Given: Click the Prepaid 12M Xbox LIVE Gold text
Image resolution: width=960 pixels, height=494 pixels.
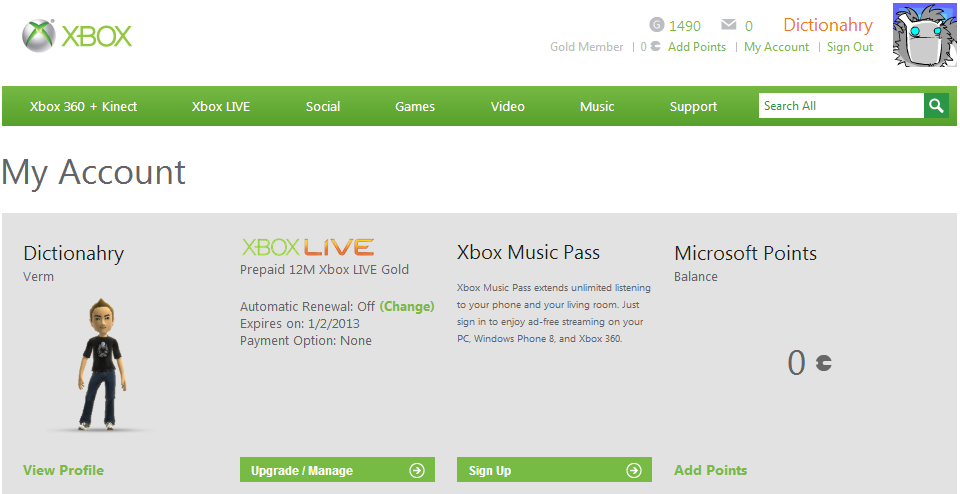Looking at the screenshot, I should click(x=324, y=270).
